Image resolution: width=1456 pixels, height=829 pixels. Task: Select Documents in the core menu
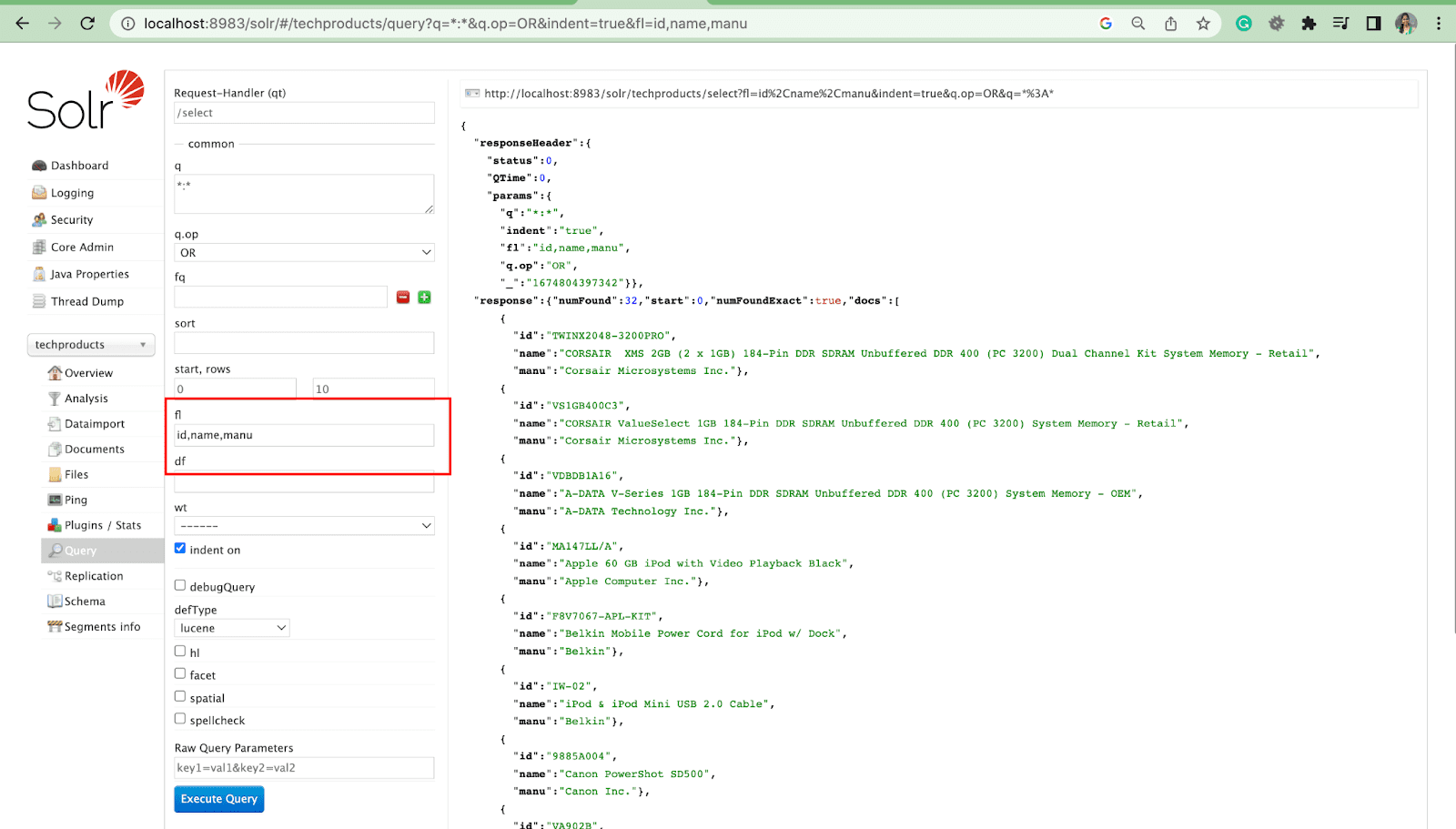point(94,450)
